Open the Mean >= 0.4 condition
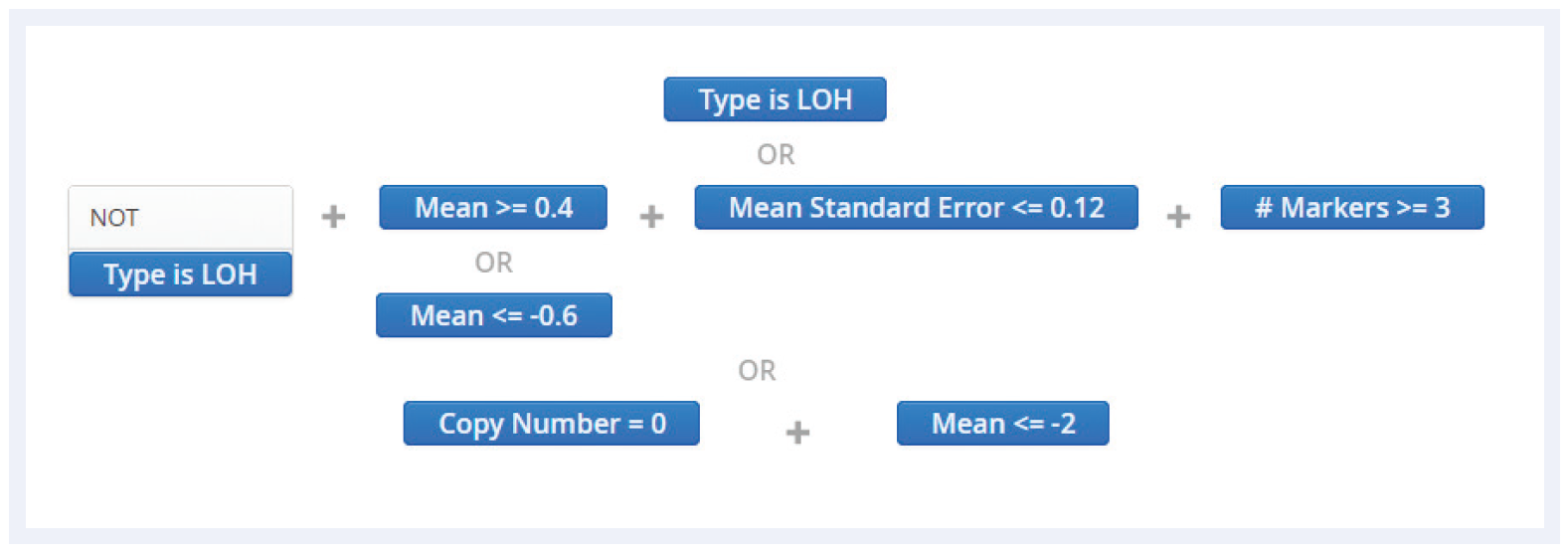The width and height of the screenshot is (1568, 553). click(493, 207)
